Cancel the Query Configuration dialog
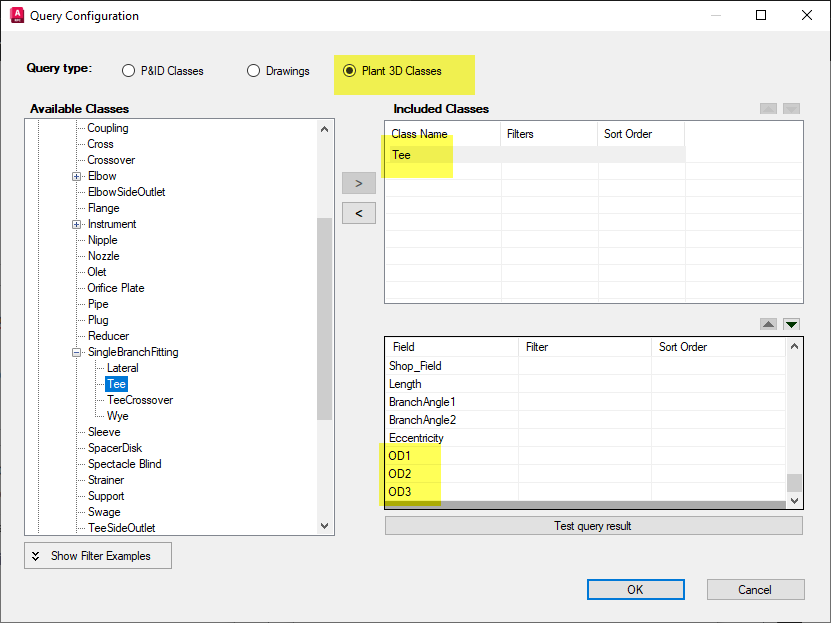This screenshot has height=623, width=831. (x=755, y=590)
